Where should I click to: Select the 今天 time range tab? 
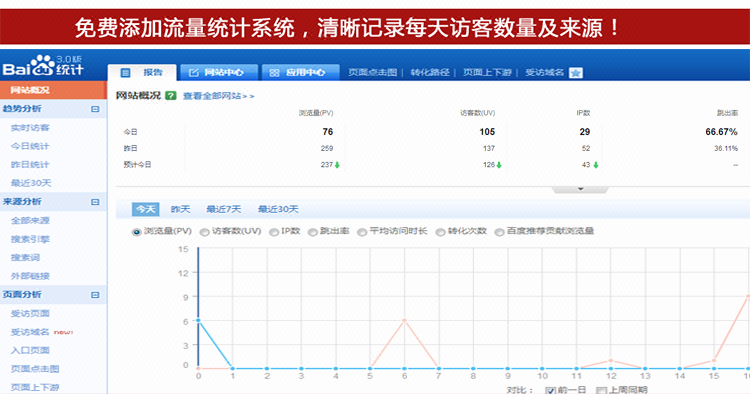pos(145,209)
